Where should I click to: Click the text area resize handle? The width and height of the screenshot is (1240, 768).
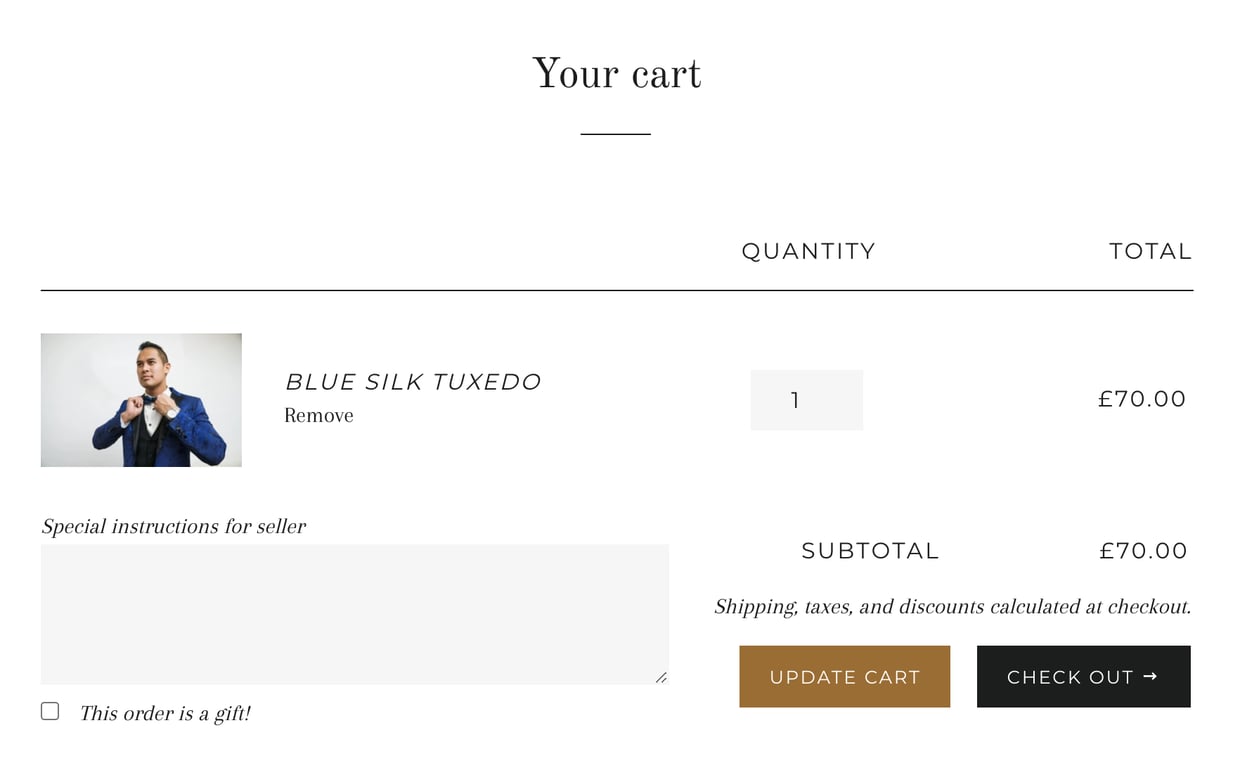pyautogui.click(x=661, y=677)
